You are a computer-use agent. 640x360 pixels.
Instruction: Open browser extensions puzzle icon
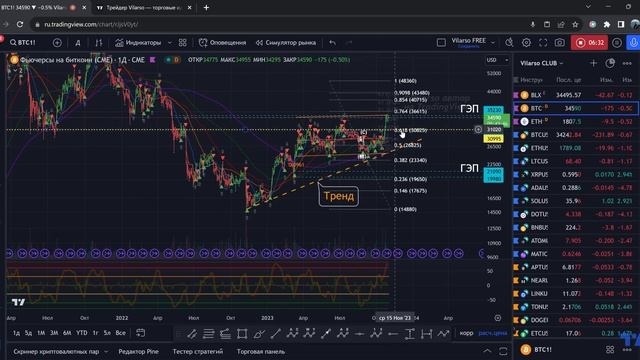607,24
